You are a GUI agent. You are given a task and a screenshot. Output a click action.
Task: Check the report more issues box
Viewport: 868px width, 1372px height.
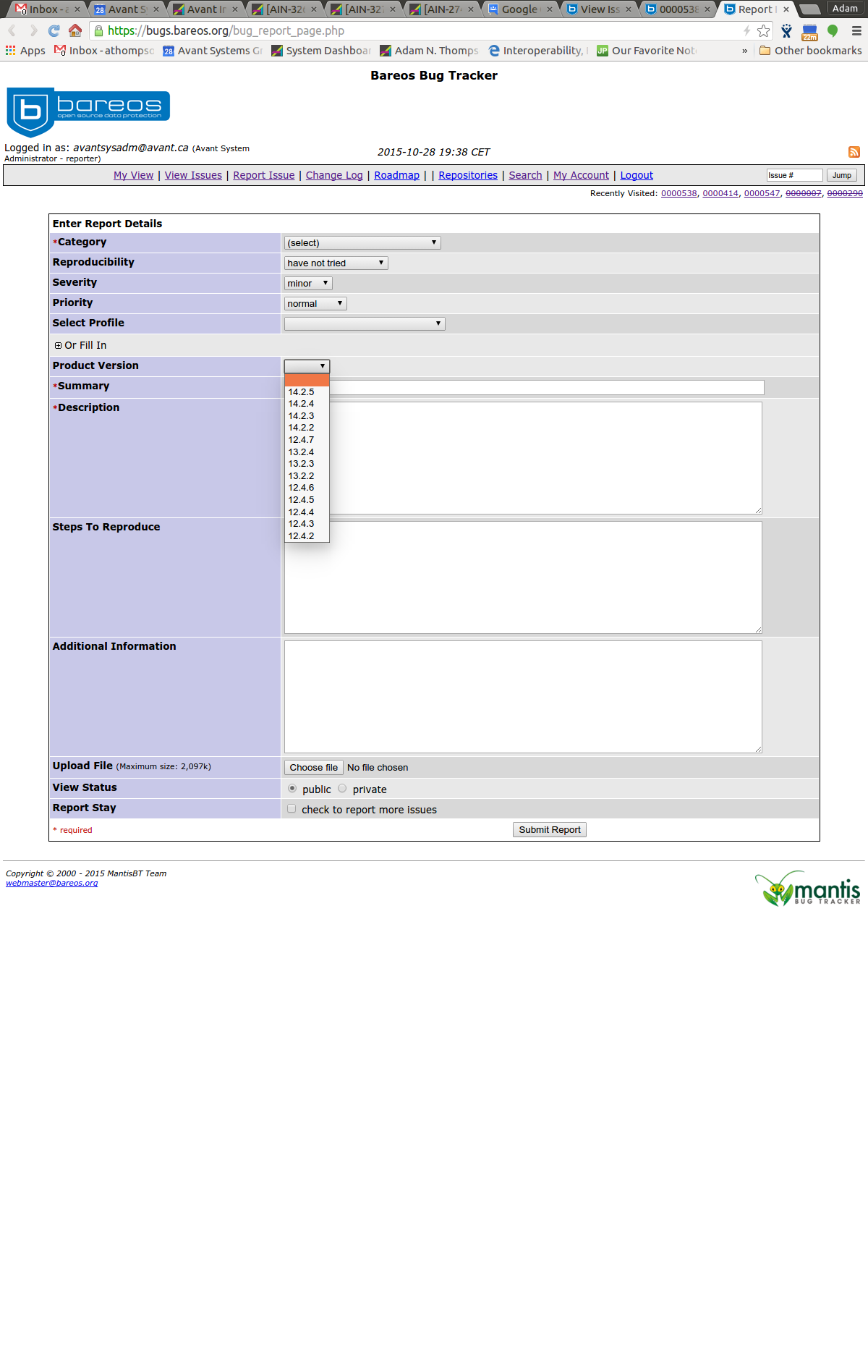292,809
